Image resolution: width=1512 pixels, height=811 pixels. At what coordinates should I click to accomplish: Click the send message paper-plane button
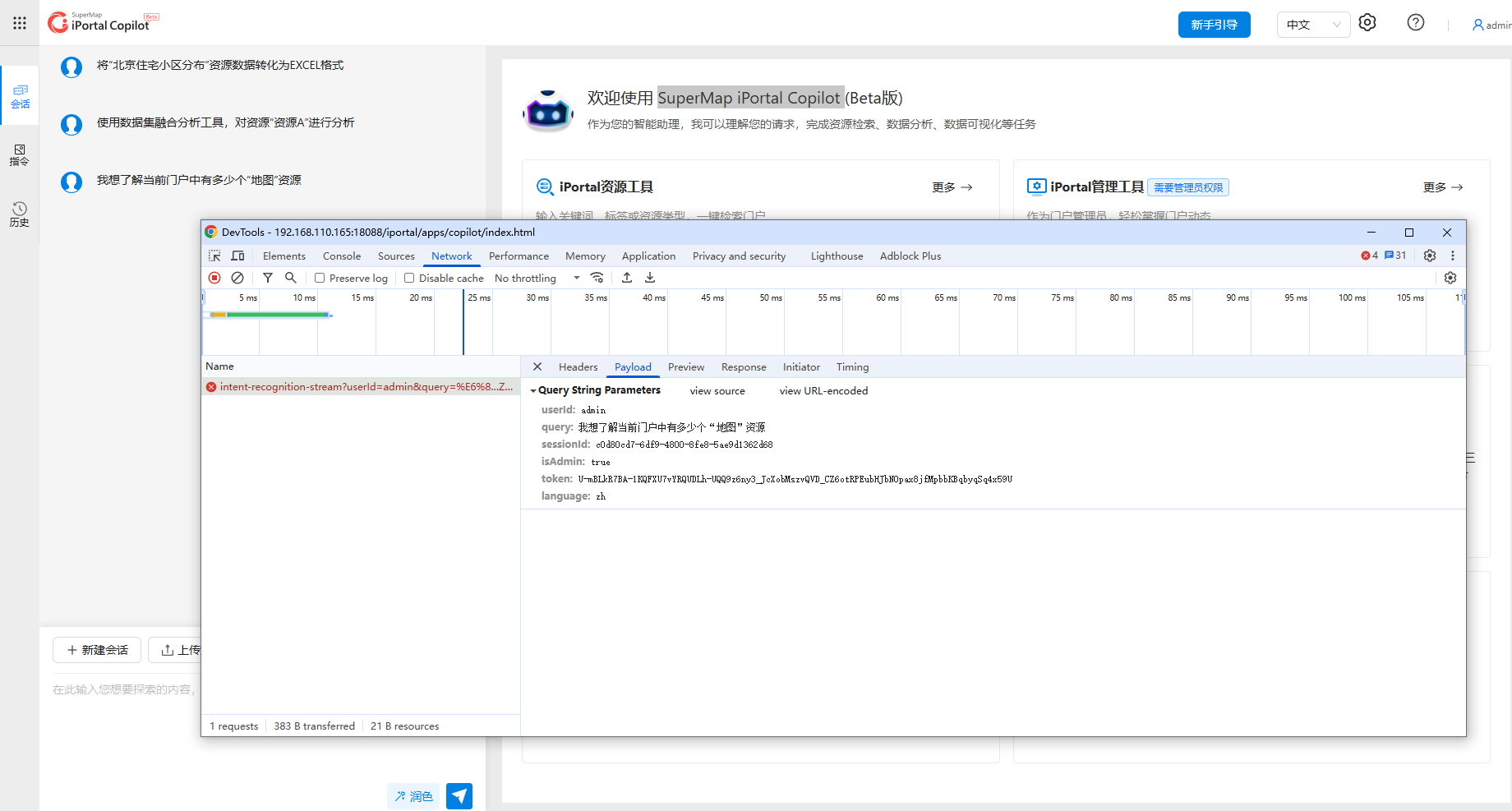click(x=459, y=796)
